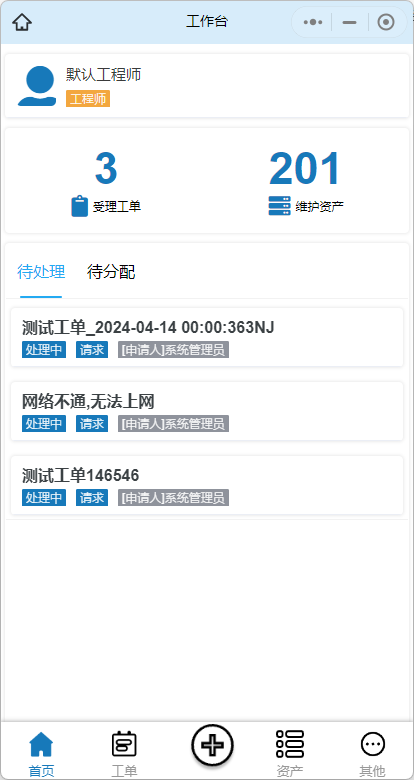Click 请求 tag on 测试工单_2024-04-14 ticket

92,350
